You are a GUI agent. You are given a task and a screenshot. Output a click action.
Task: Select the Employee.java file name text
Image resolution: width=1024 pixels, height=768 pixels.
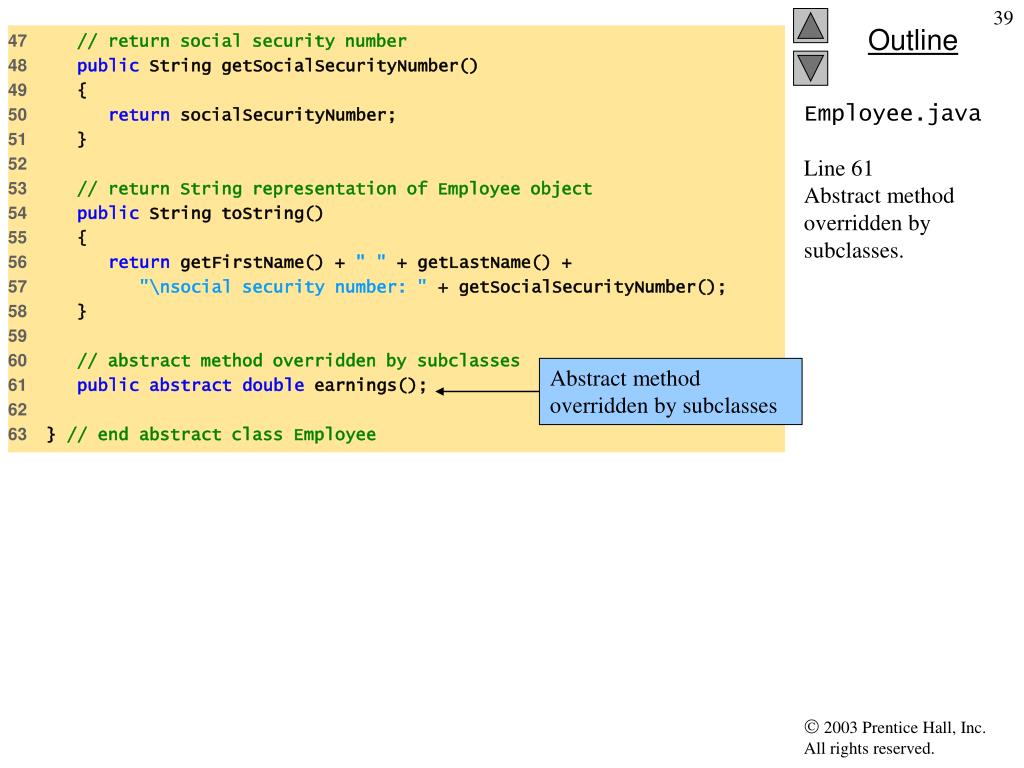pyautogui.click(x=892, y=114)
